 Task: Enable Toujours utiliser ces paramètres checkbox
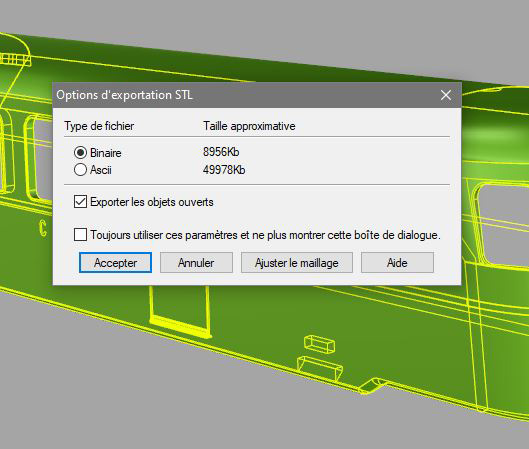pos(80,234)
